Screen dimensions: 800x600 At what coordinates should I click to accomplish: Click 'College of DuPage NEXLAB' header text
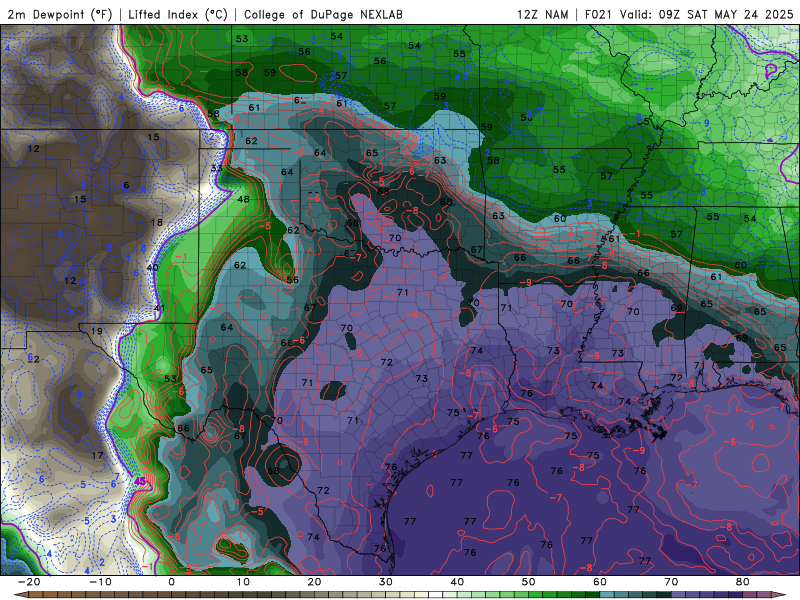323,14
